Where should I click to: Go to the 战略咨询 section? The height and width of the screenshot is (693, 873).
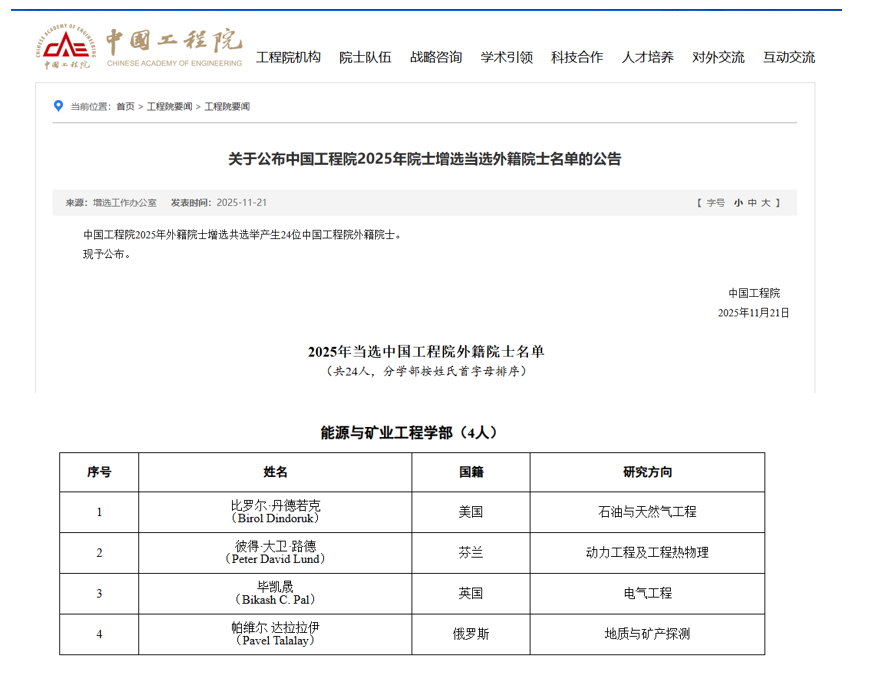436,57
